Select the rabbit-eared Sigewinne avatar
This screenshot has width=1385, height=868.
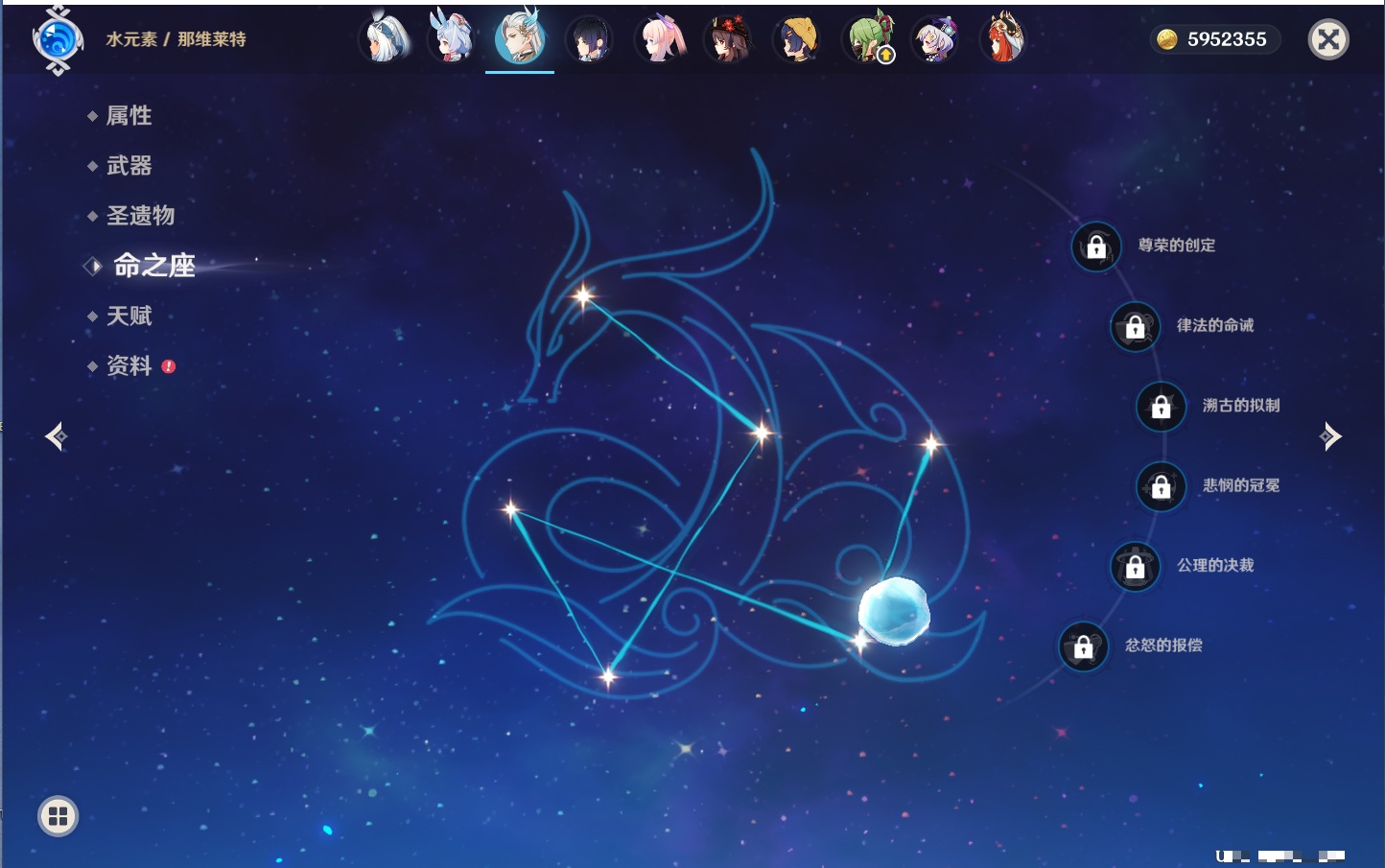tap(452, 39)
